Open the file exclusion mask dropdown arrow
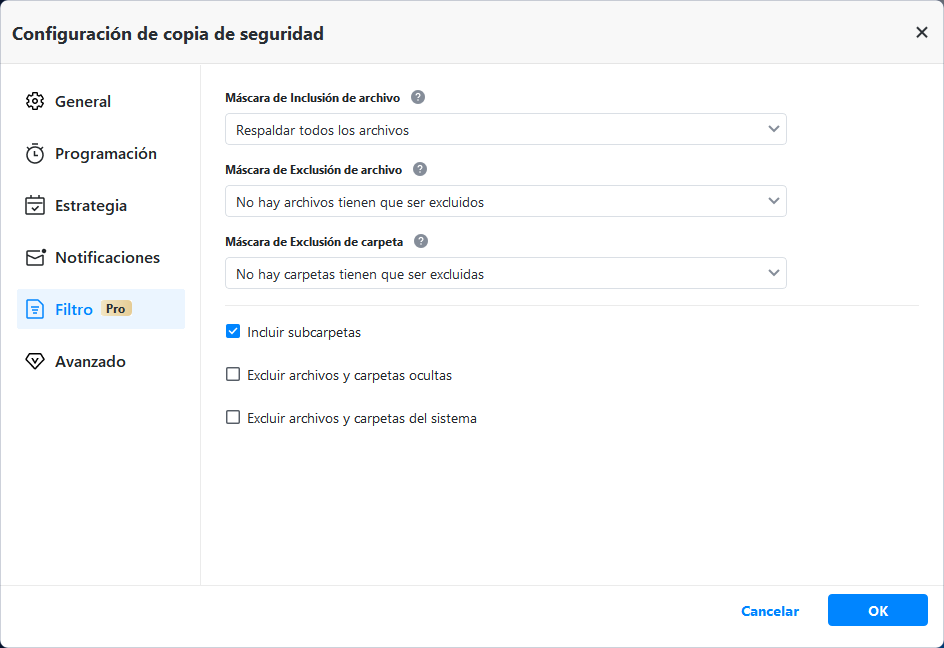 [773, 201]
